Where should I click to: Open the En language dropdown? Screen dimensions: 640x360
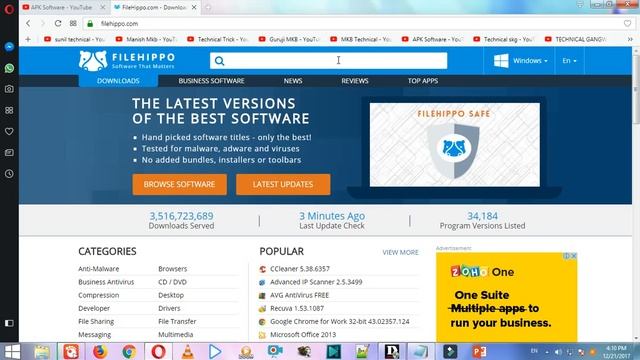[x=569, y=61]
